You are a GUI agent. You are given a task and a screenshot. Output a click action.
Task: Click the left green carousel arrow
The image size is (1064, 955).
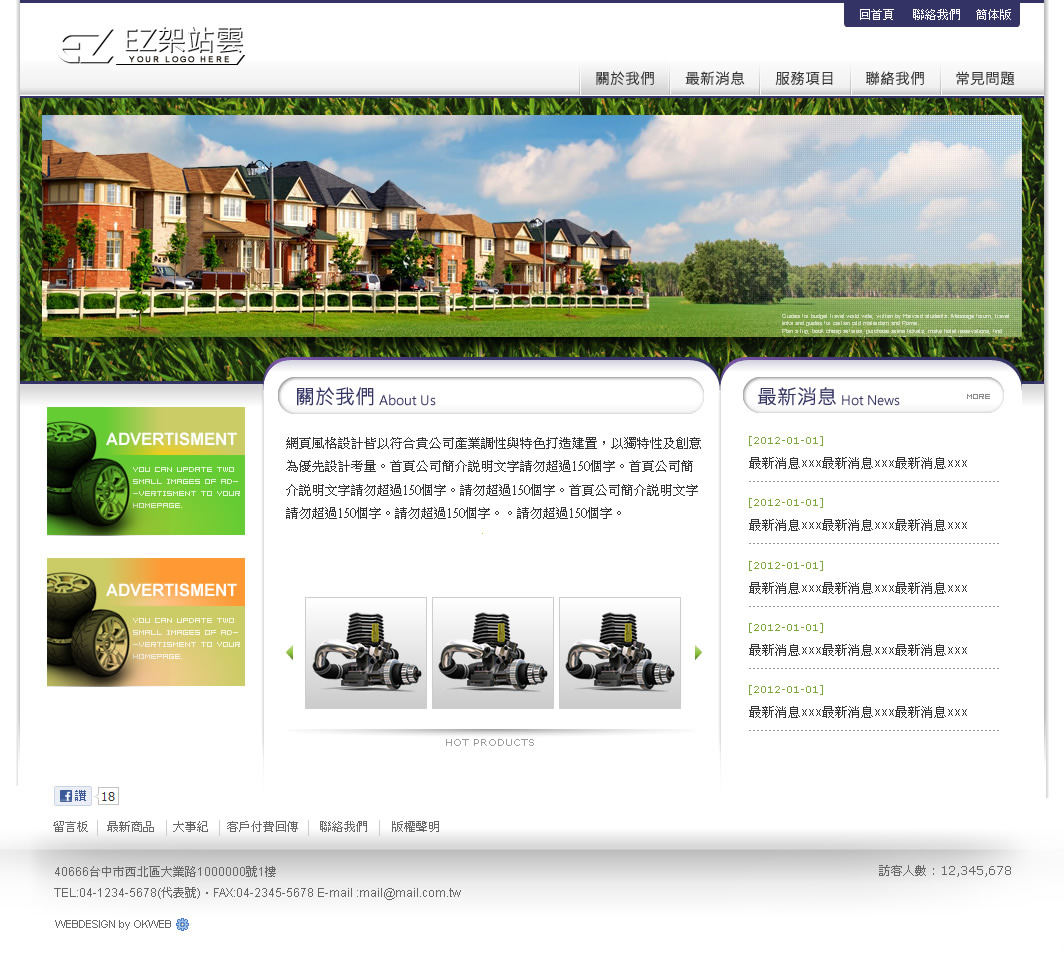290,653
